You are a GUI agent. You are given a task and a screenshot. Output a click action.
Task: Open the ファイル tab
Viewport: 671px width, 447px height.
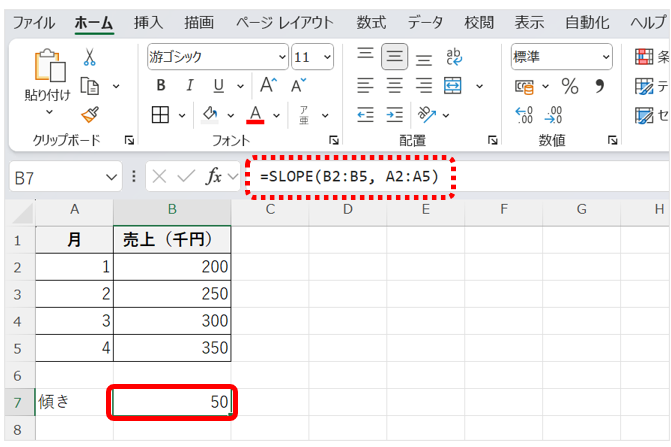pyautogui.click(x=34, y=23)
